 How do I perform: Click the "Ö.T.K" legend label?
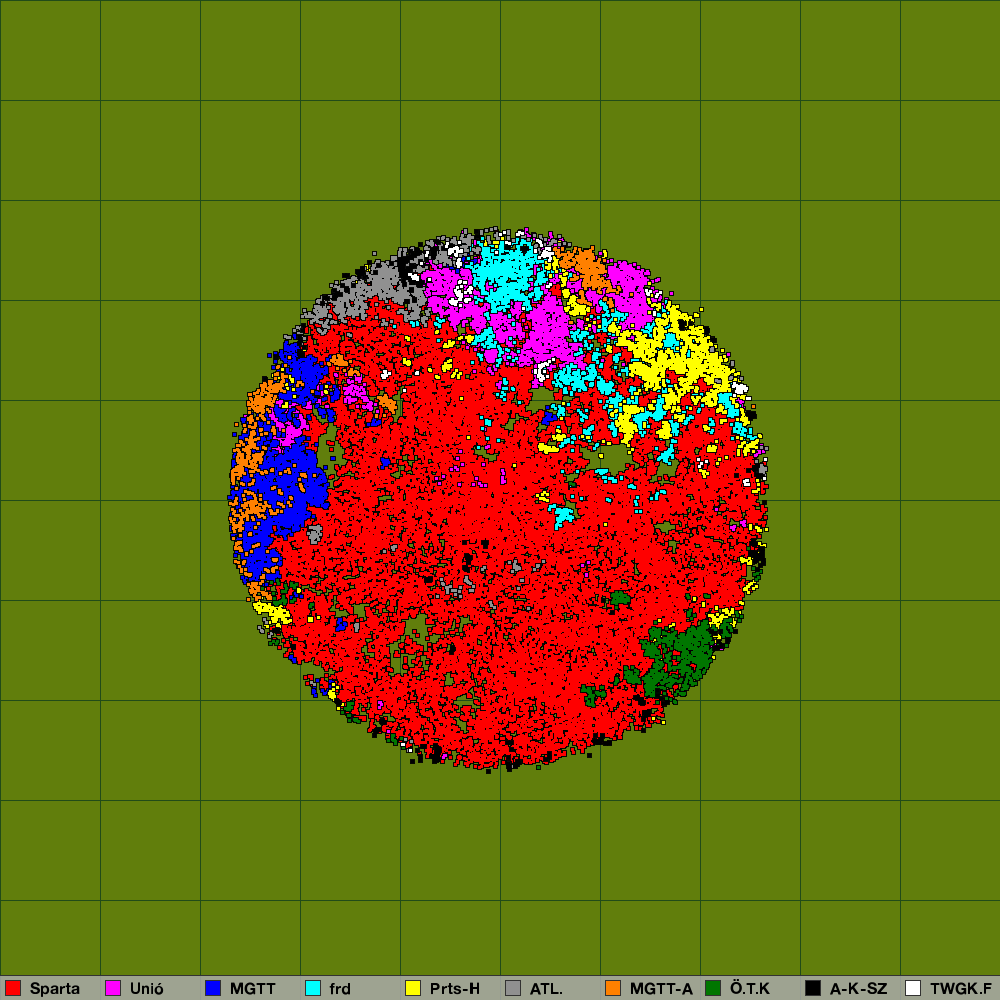click(x=750, y=989)
